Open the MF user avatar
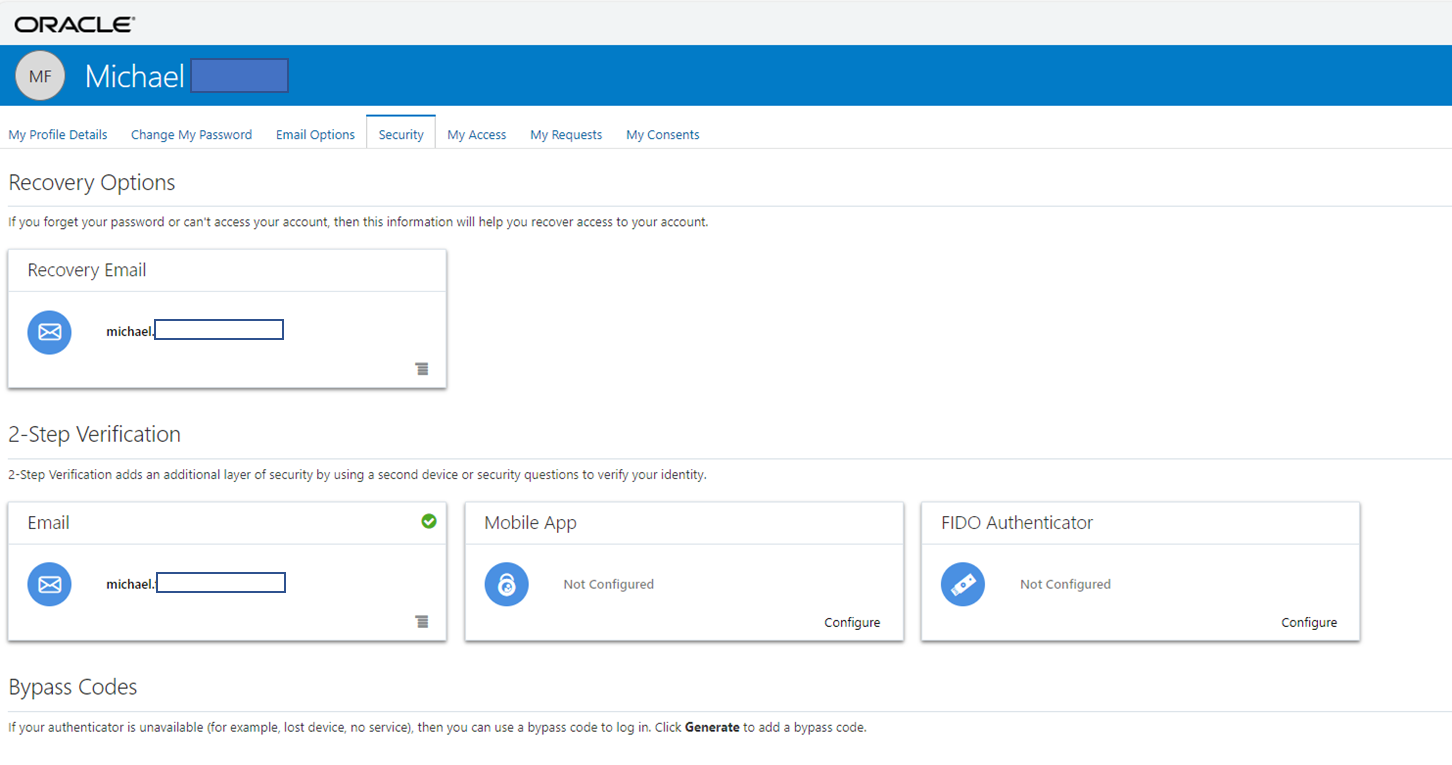Screen dimensions: 1452x765 (x=40, y=76)
